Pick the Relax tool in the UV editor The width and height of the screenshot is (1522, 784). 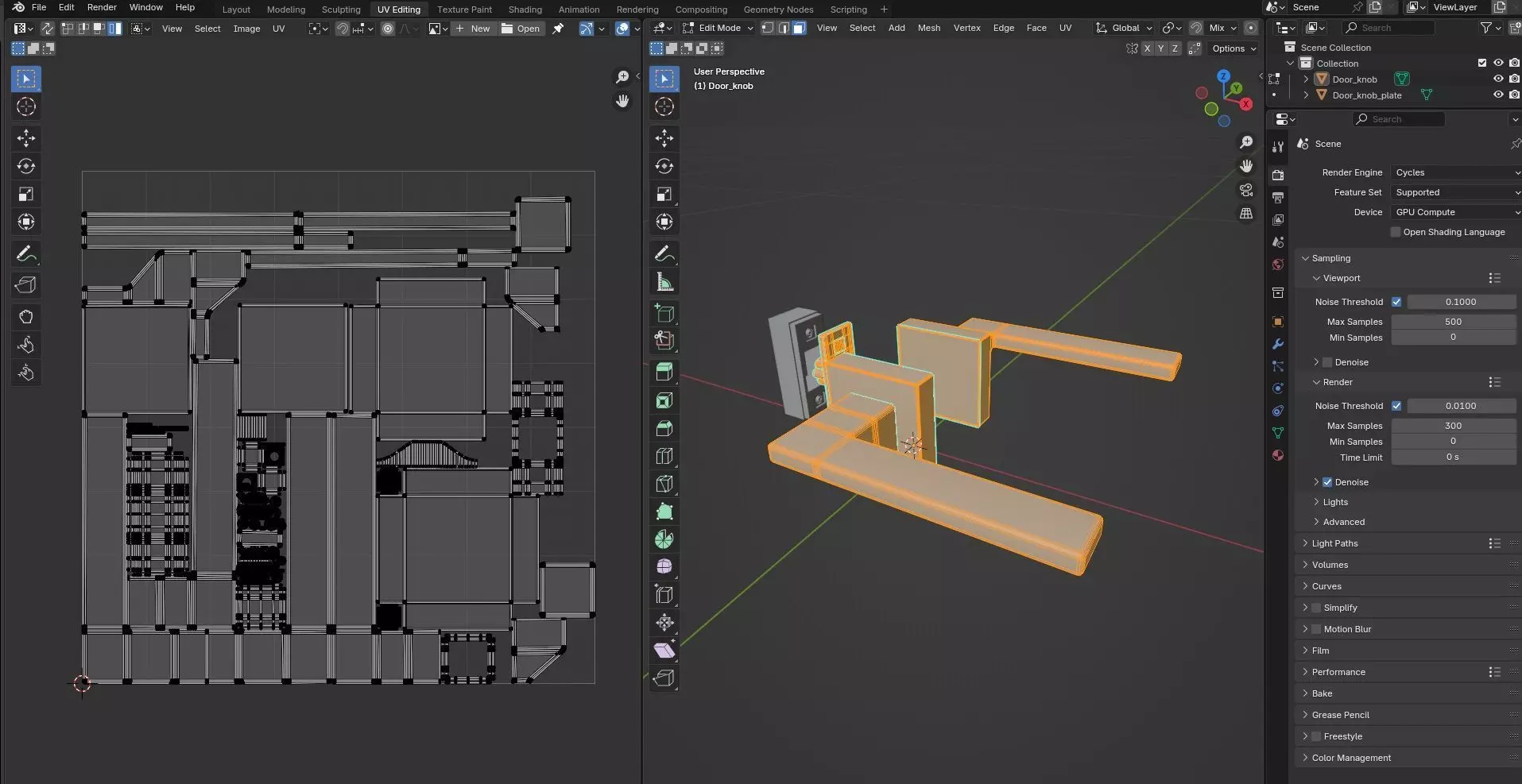(26, 345)
